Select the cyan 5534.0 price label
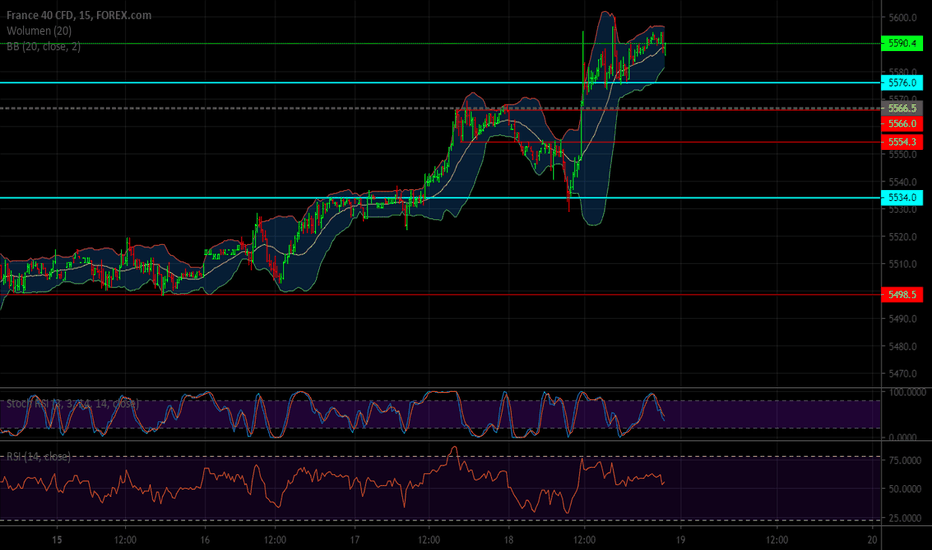This screenshot has width=932, height=550. click(902, 197)
